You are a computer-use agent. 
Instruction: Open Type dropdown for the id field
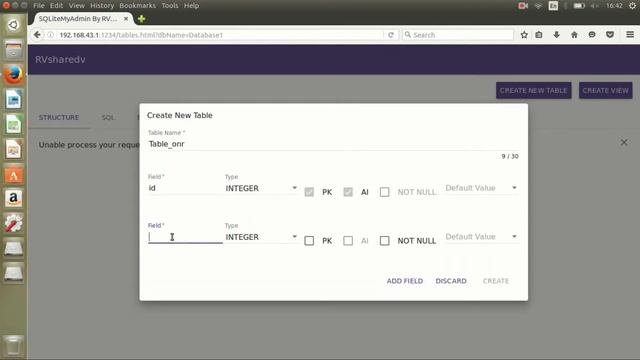(261, 188)
